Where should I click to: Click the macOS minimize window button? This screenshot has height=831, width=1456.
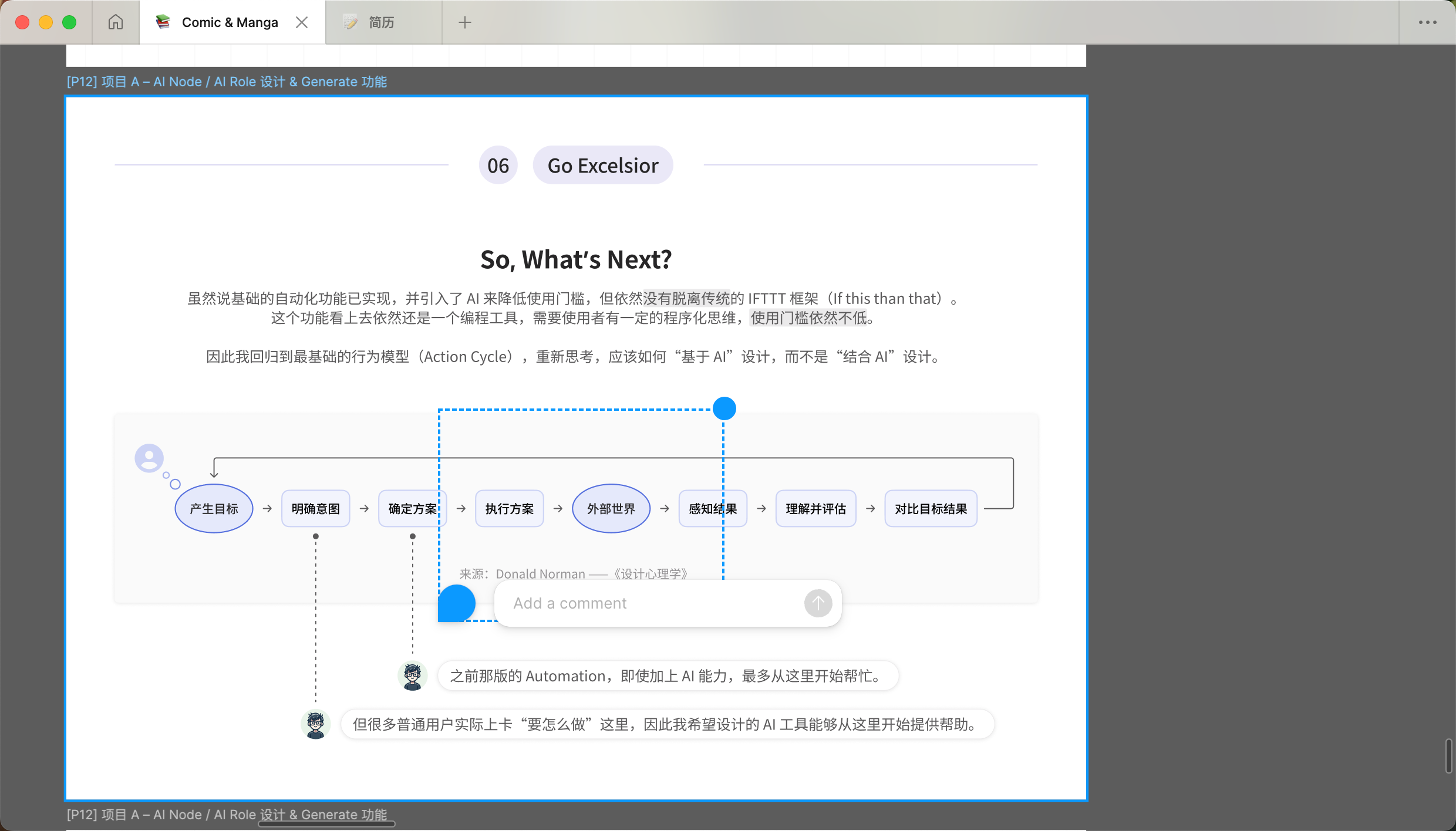(46, 22)
